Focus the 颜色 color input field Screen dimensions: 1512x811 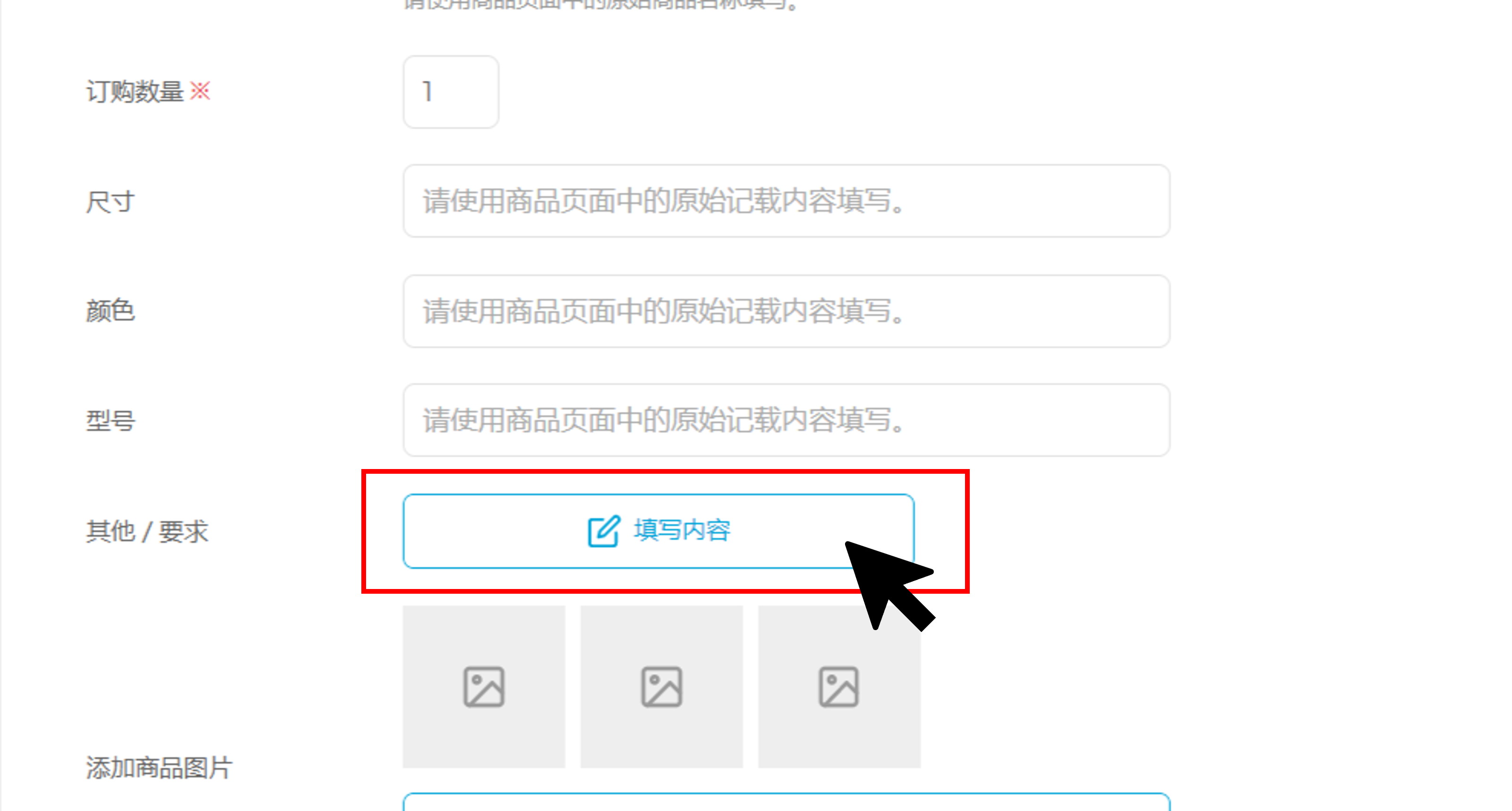pos(786,311)
